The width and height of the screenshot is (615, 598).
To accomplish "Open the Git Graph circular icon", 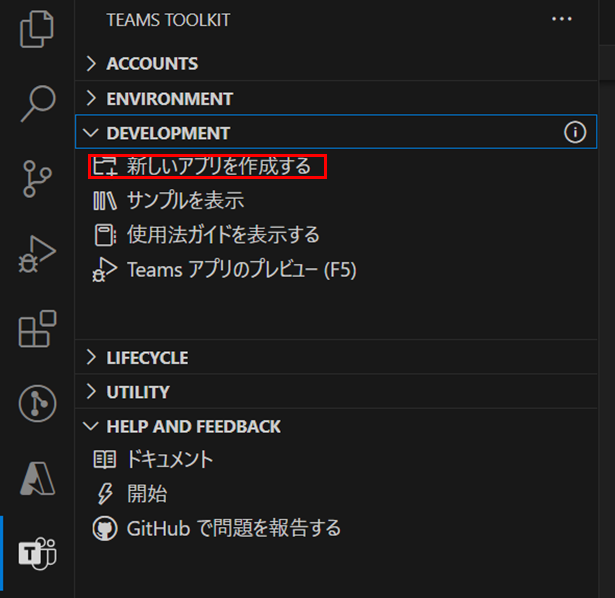I will tap(37, 404).
